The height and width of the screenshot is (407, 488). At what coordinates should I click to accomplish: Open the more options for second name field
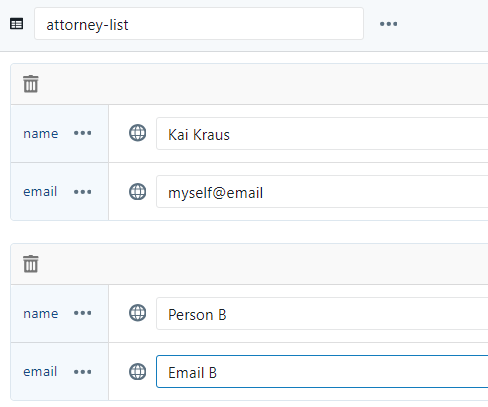pyautogui.click(x=82, y=313)
